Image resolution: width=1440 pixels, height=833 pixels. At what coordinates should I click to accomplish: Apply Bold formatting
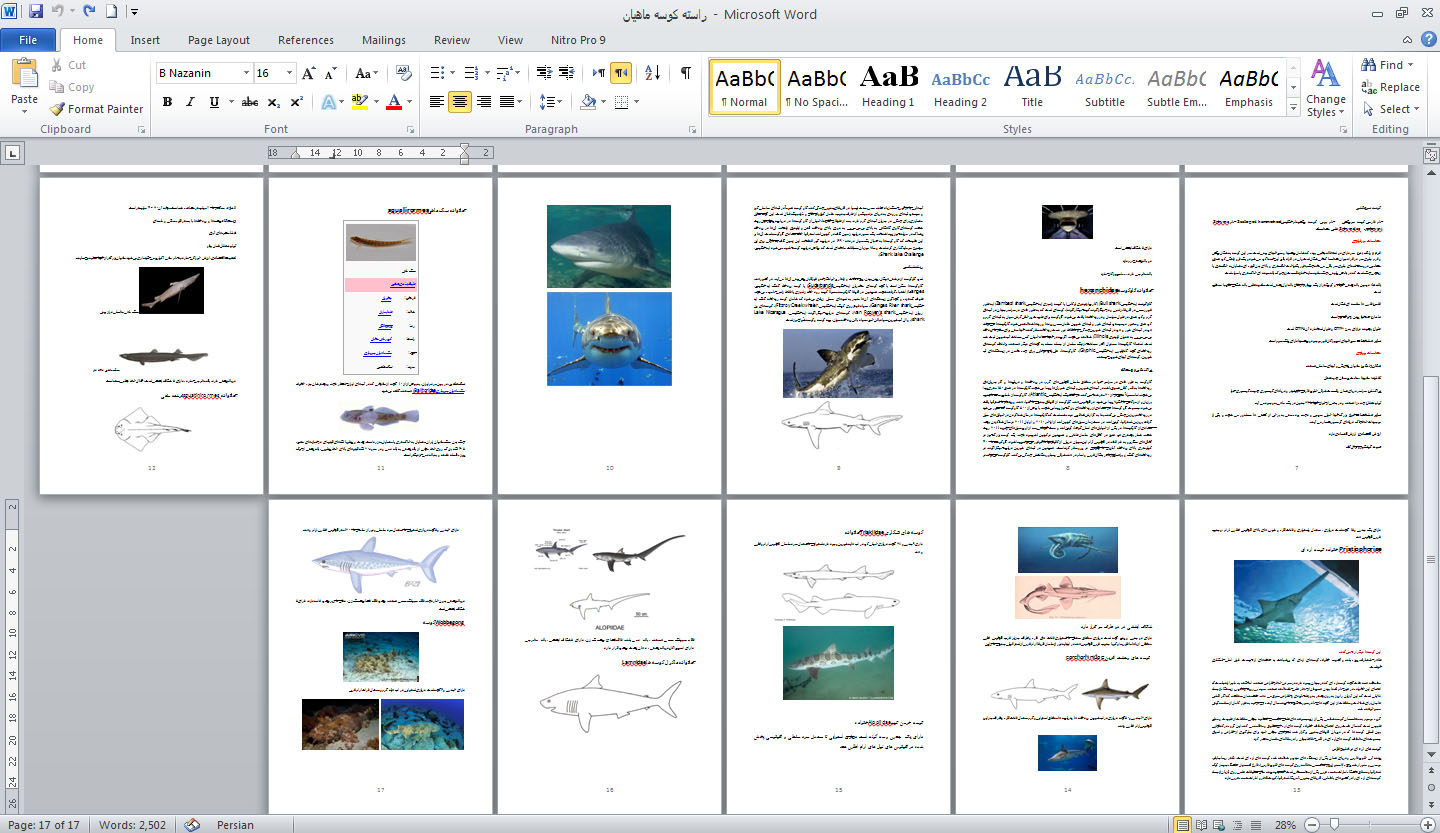pos(167,102)
